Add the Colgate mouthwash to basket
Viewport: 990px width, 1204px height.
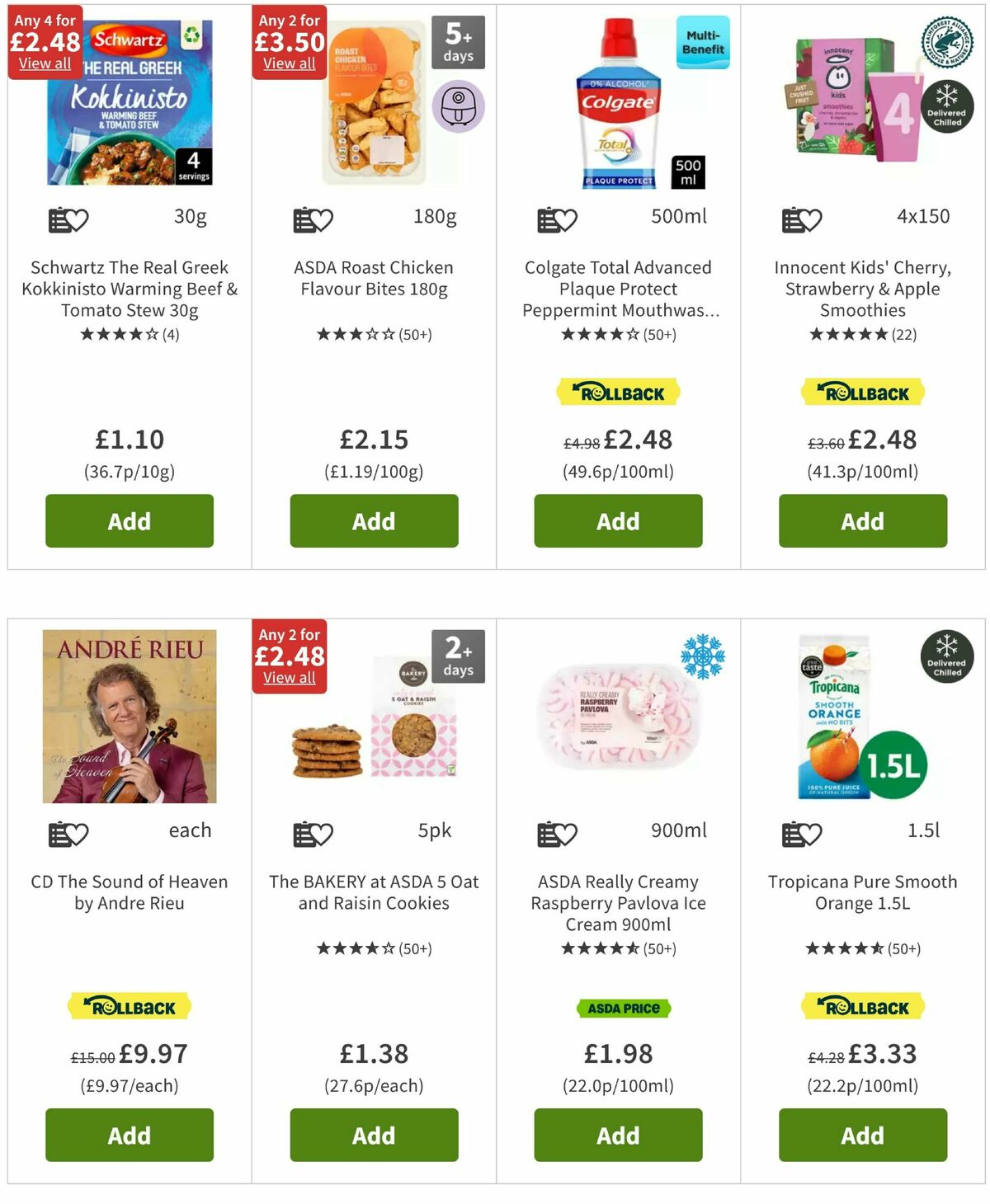click(x=618, y=521)
